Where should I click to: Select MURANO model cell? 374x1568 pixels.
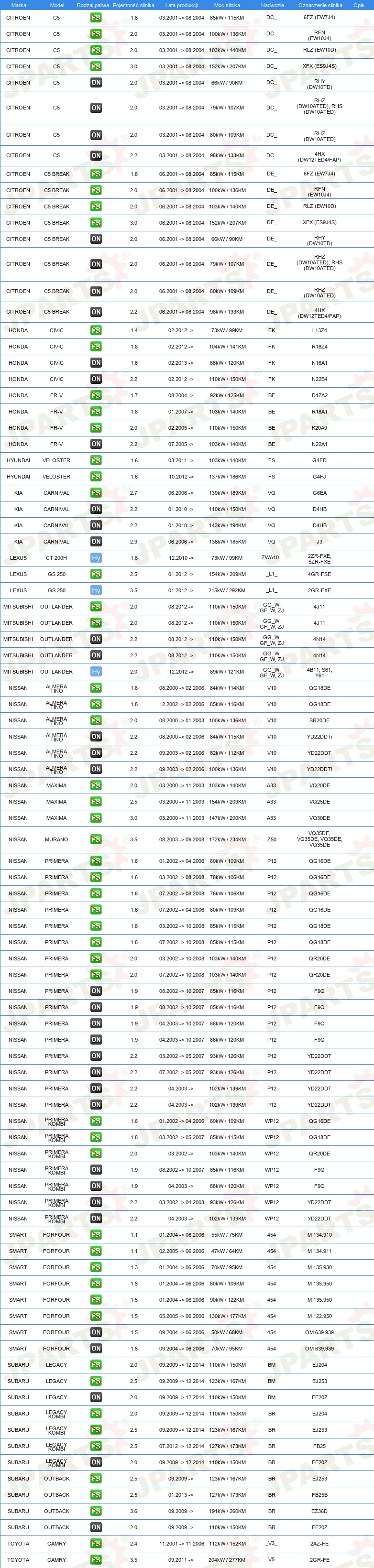click(56, 839)
